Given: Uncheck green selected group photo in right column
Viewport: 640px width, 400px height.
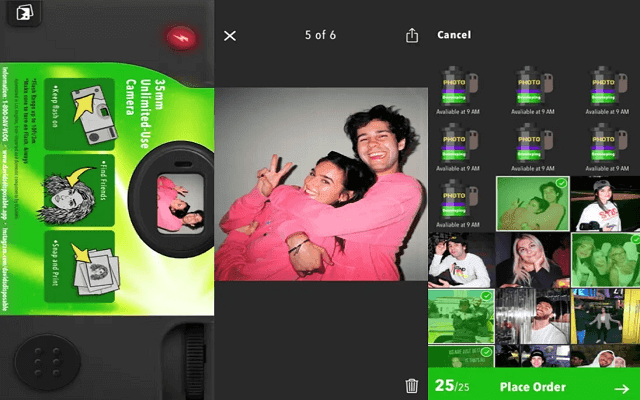Looking at the screenshot, I should (x=604, y=260).
